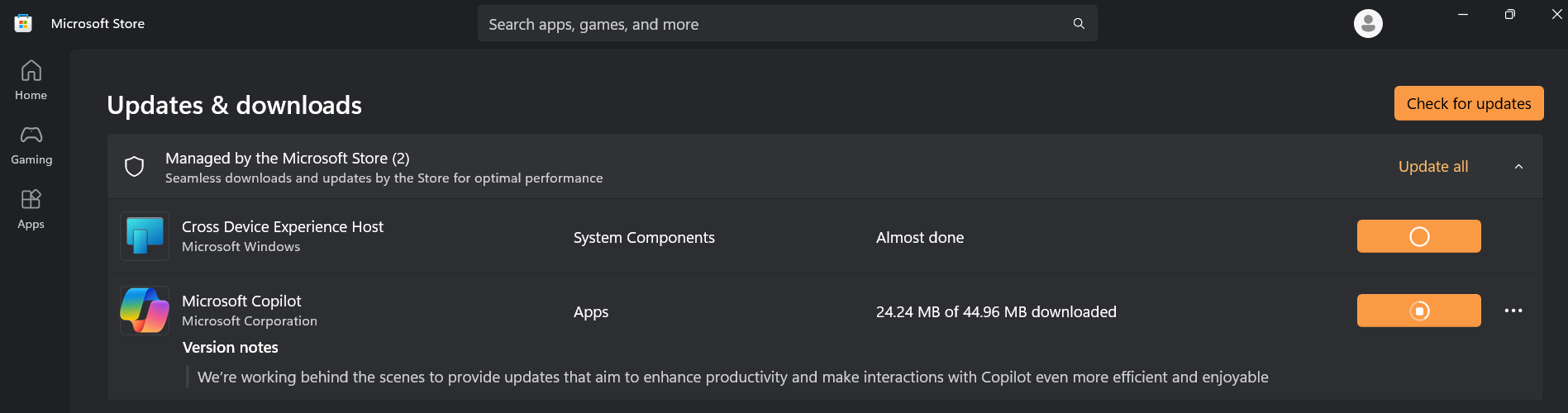Screen dimensions: 1568x413
Task: Click the Cross Device Experience Host title
Action: click(283, 227)
